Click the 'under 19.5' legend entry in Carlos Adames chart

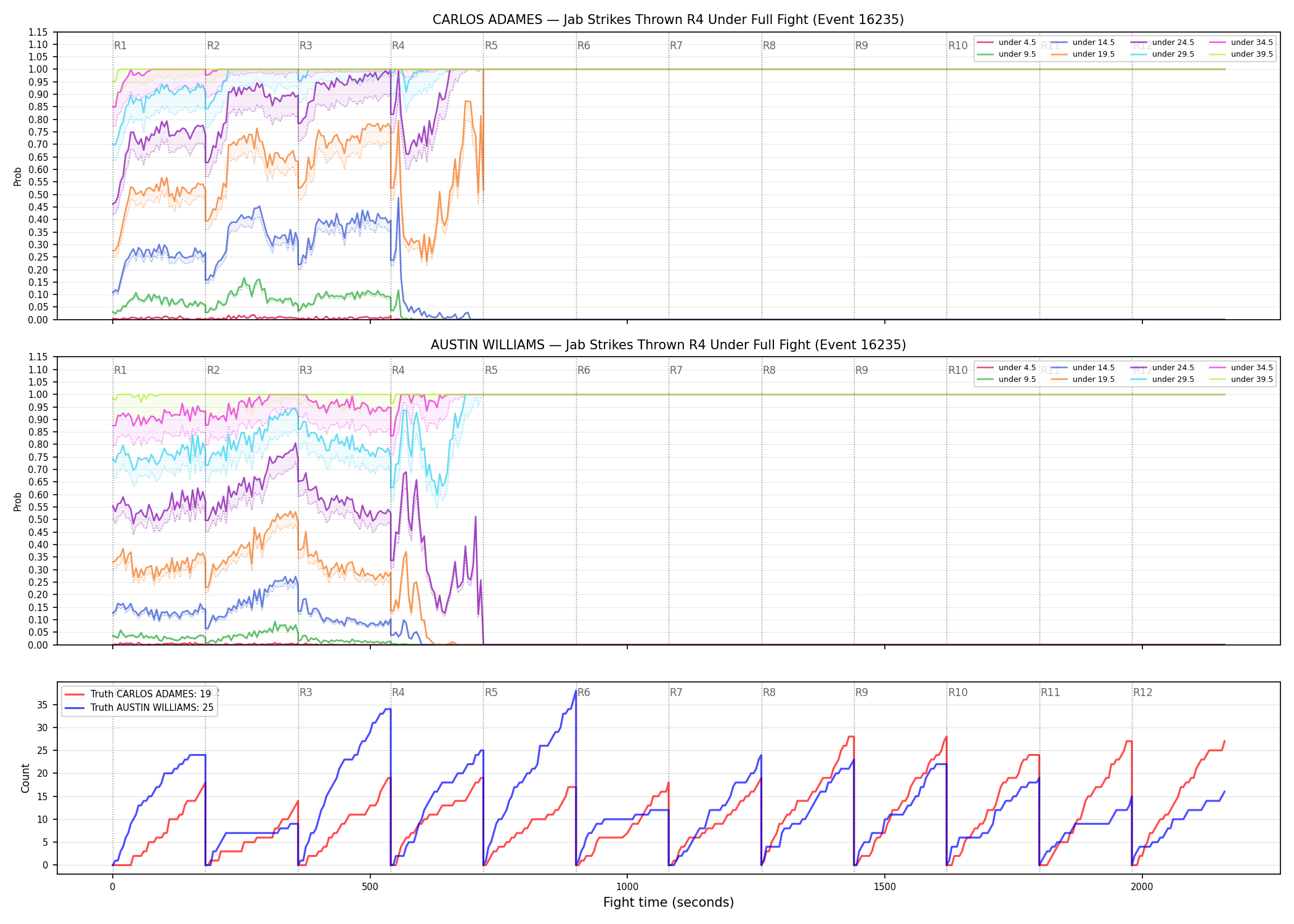point(1083,54)
